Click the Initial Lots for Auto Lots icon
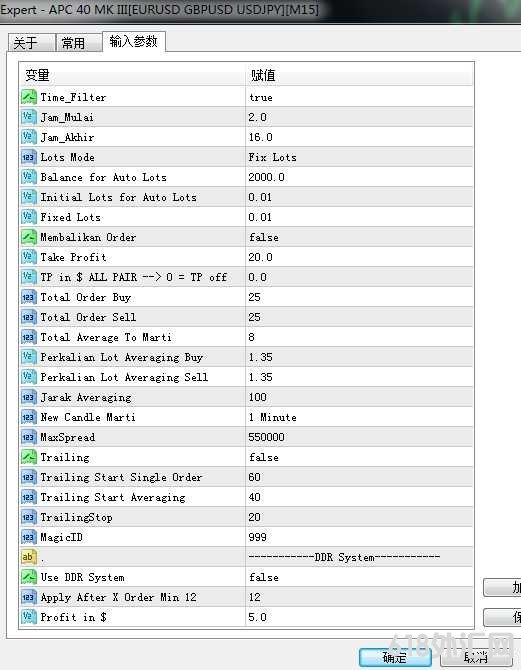521x670 pixels. point(29,197)
